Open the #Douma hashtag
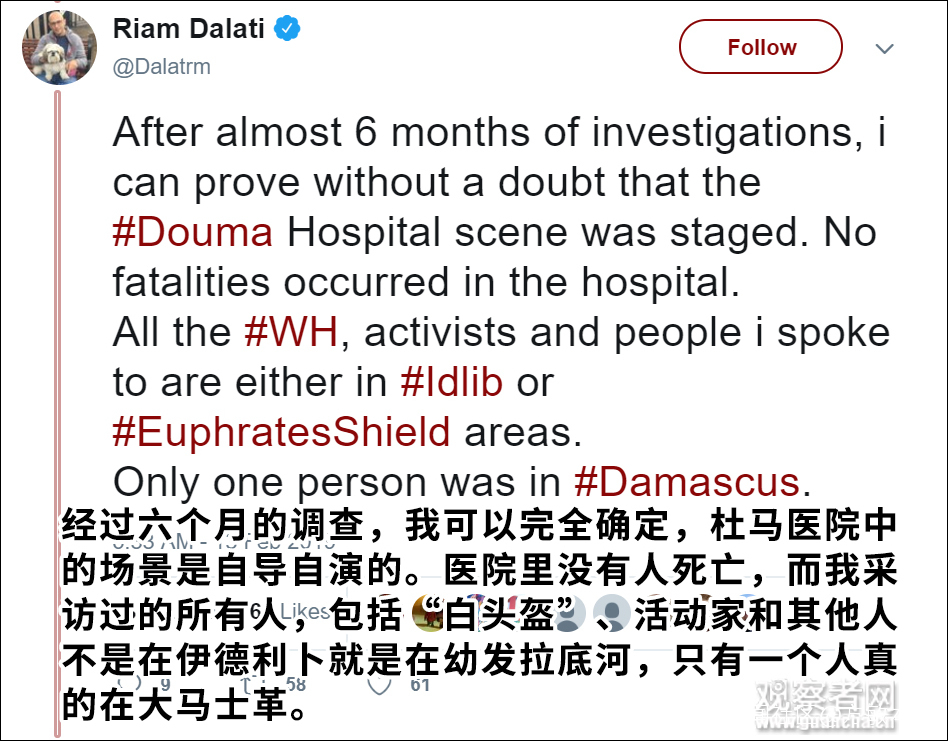 (192, 233)
